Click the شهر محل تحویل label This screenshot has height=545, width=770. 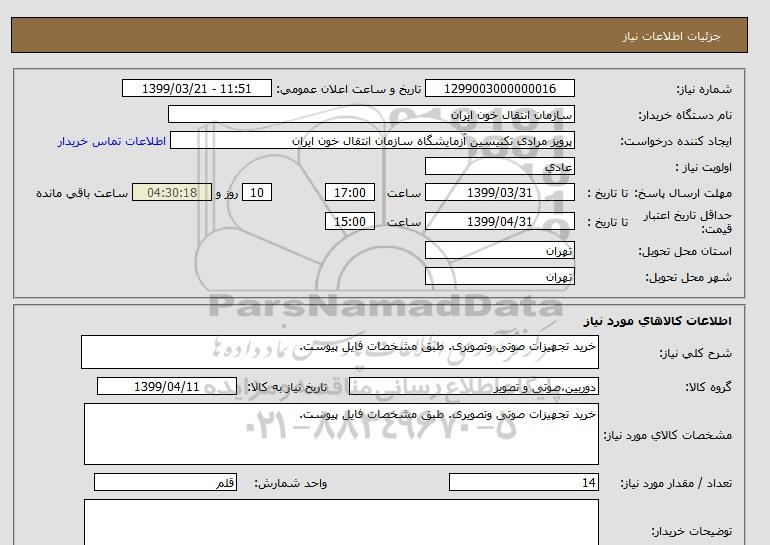[688, 277]
